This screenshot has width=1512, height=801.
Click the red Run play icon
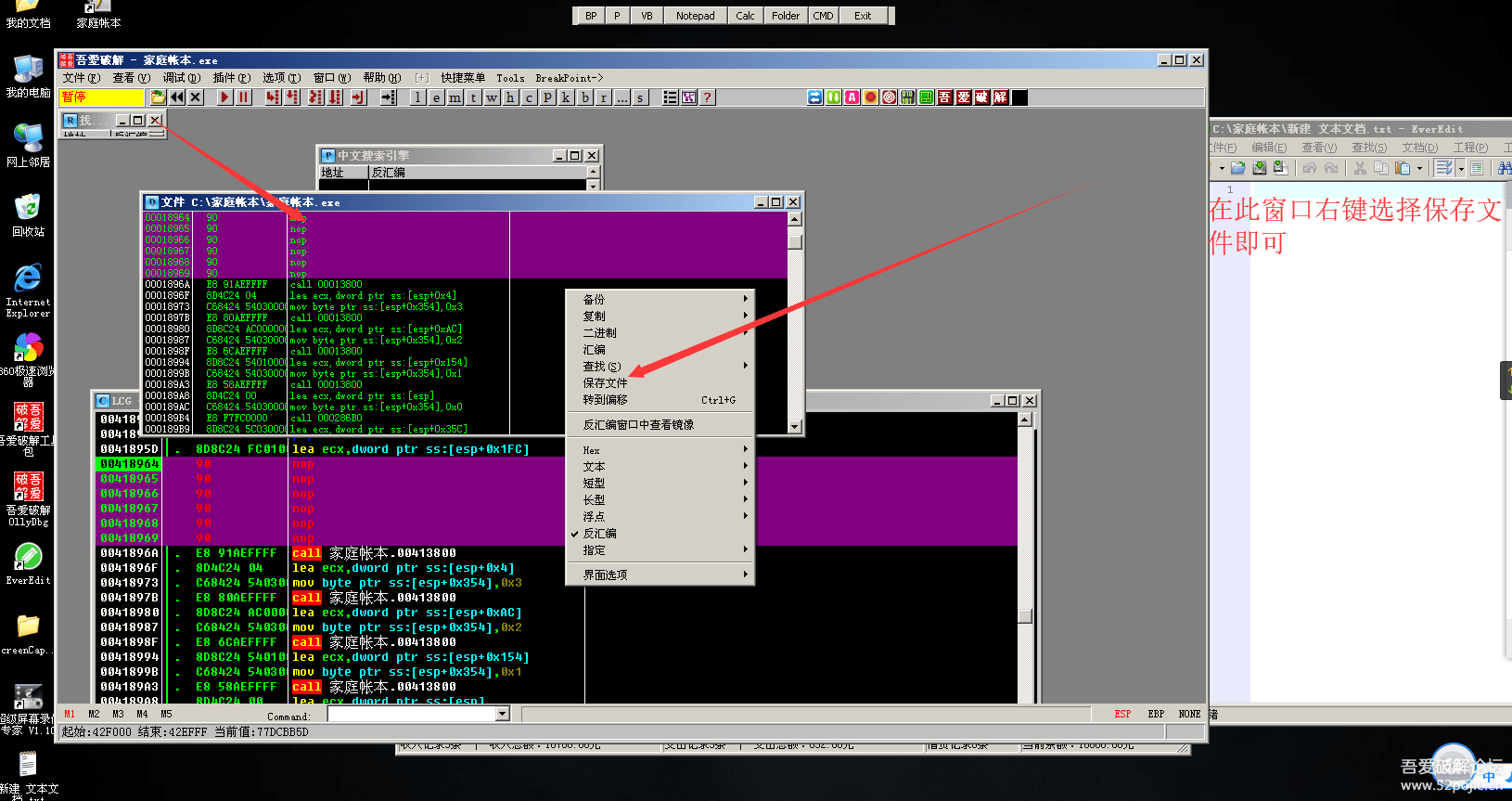224,97
